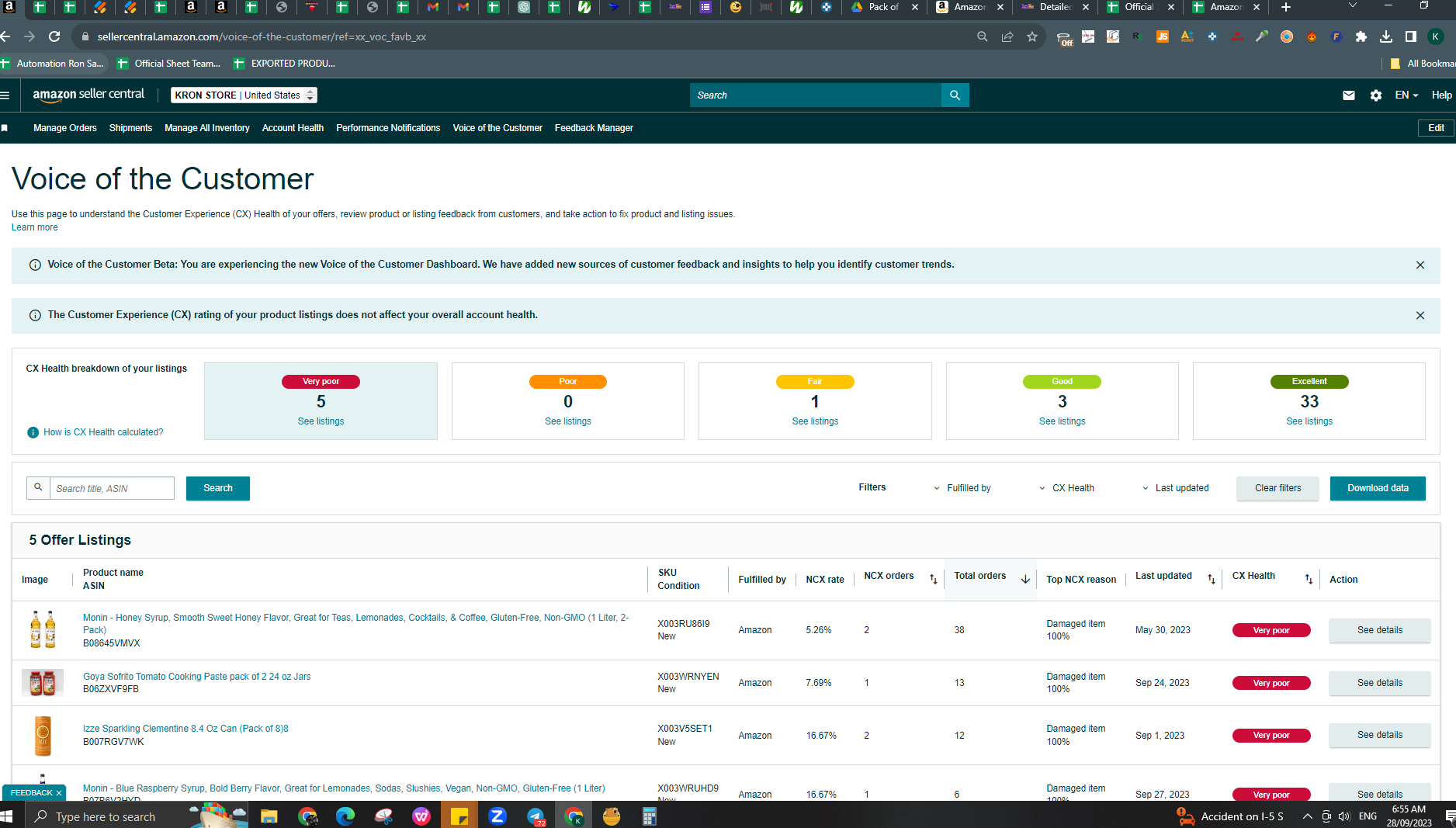The width and height of the screenshot is (1456, 828).
Task: Sort listings by CX Health
Action: coord(1309,580)
